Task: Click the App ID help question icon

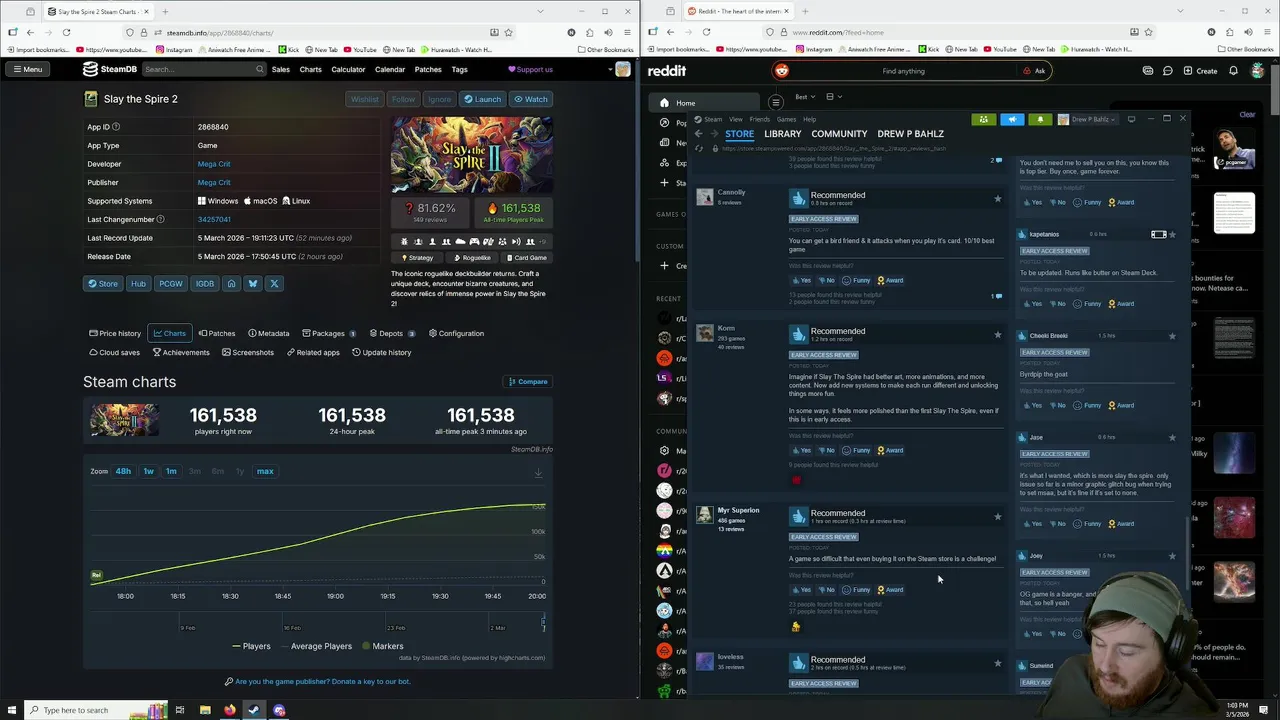Action: click(116, 127)
